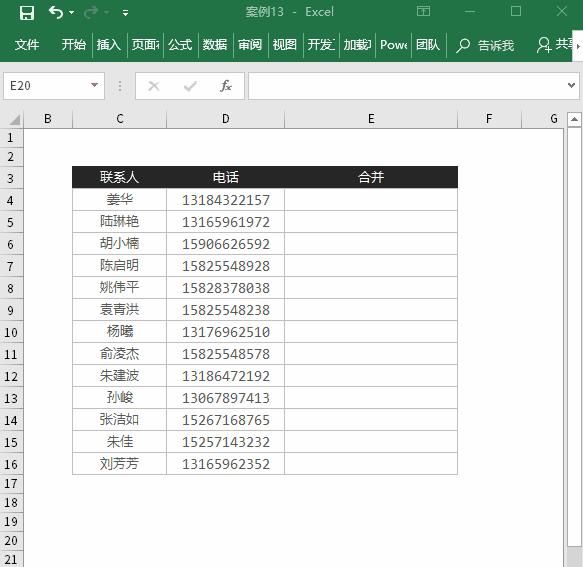Switch to the 数据 ribbon tab
This screenshot has height=567, width=583.
click(x=215, y=45)
